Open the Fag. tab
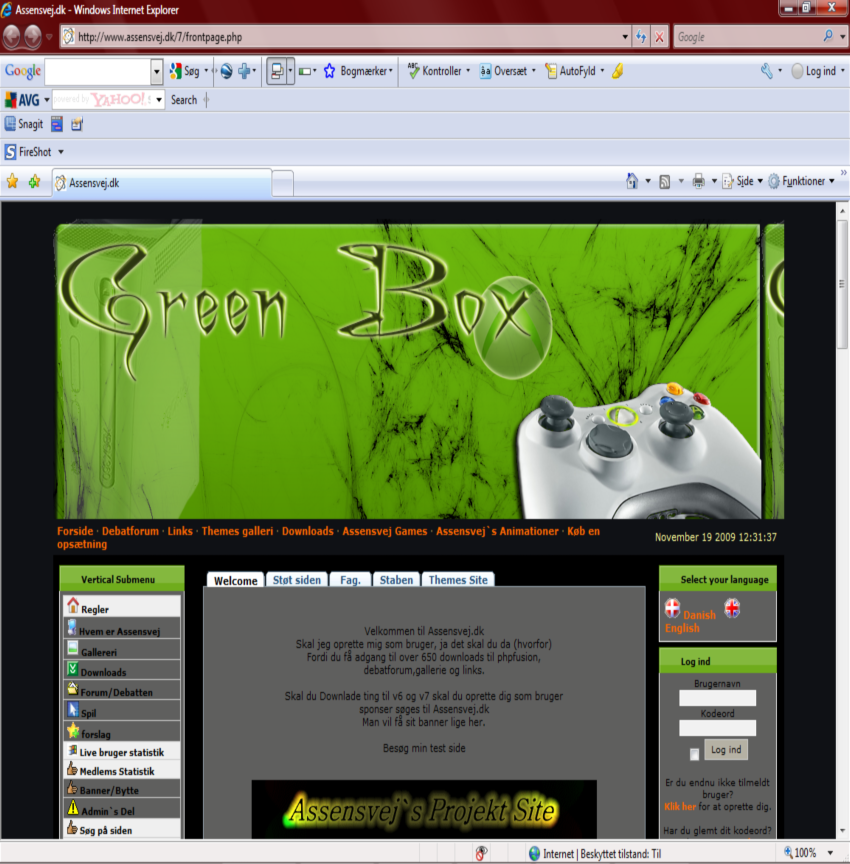This screenshot has height=864, width=850. pyautogui.click(x=350, y=580)
